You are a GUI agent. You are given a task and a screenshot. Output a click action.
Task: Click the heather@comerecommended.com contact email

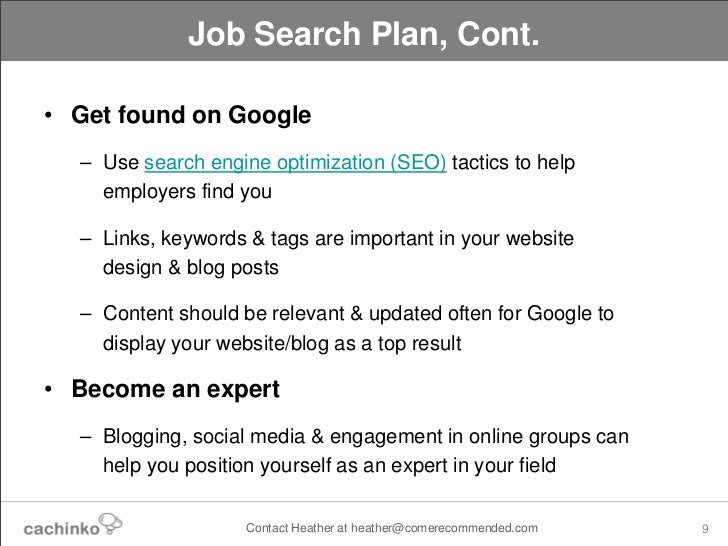click(444, 528)
